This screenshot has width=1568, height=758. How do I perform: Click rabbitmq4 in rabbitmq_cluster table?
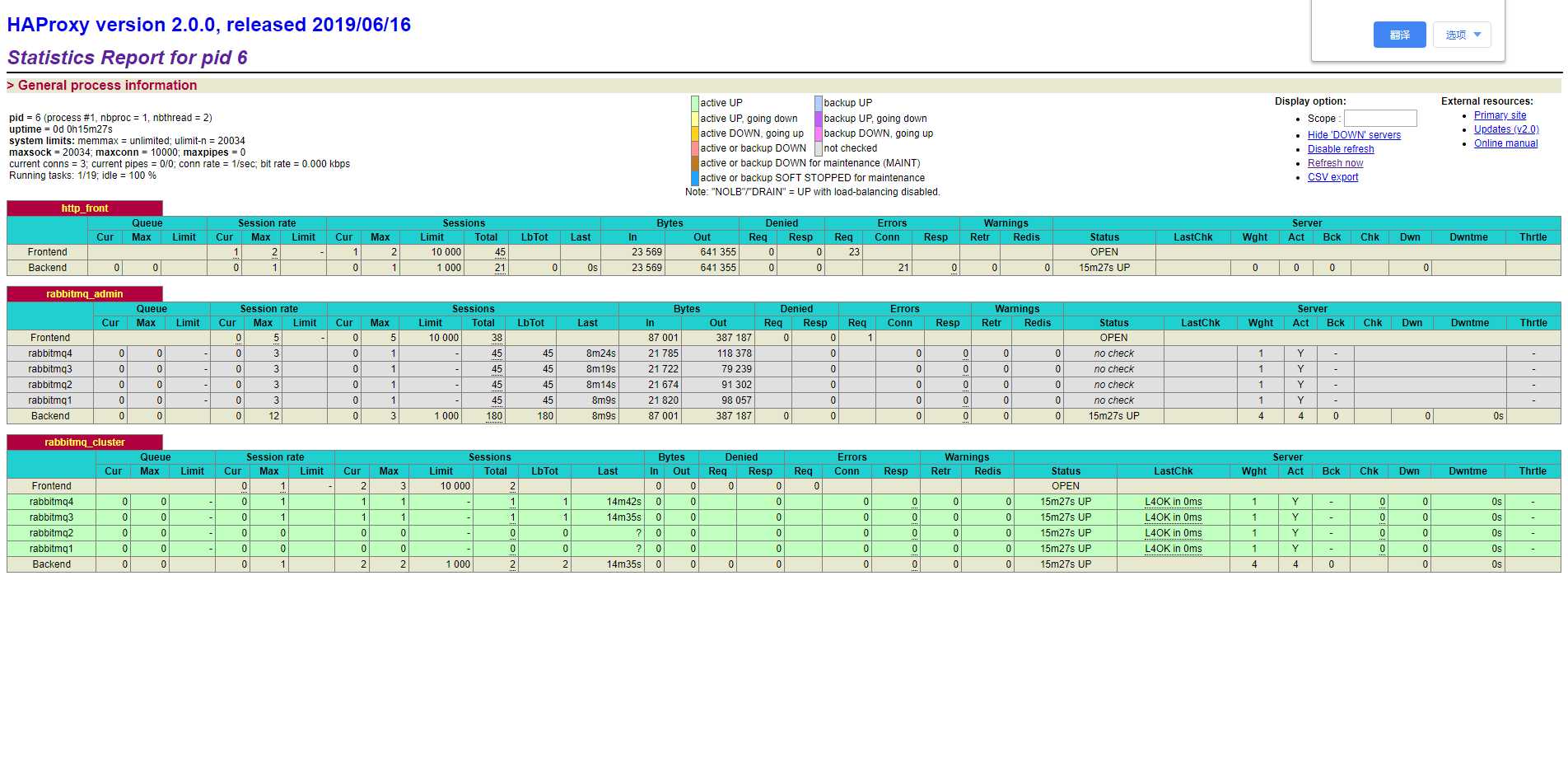51,502
